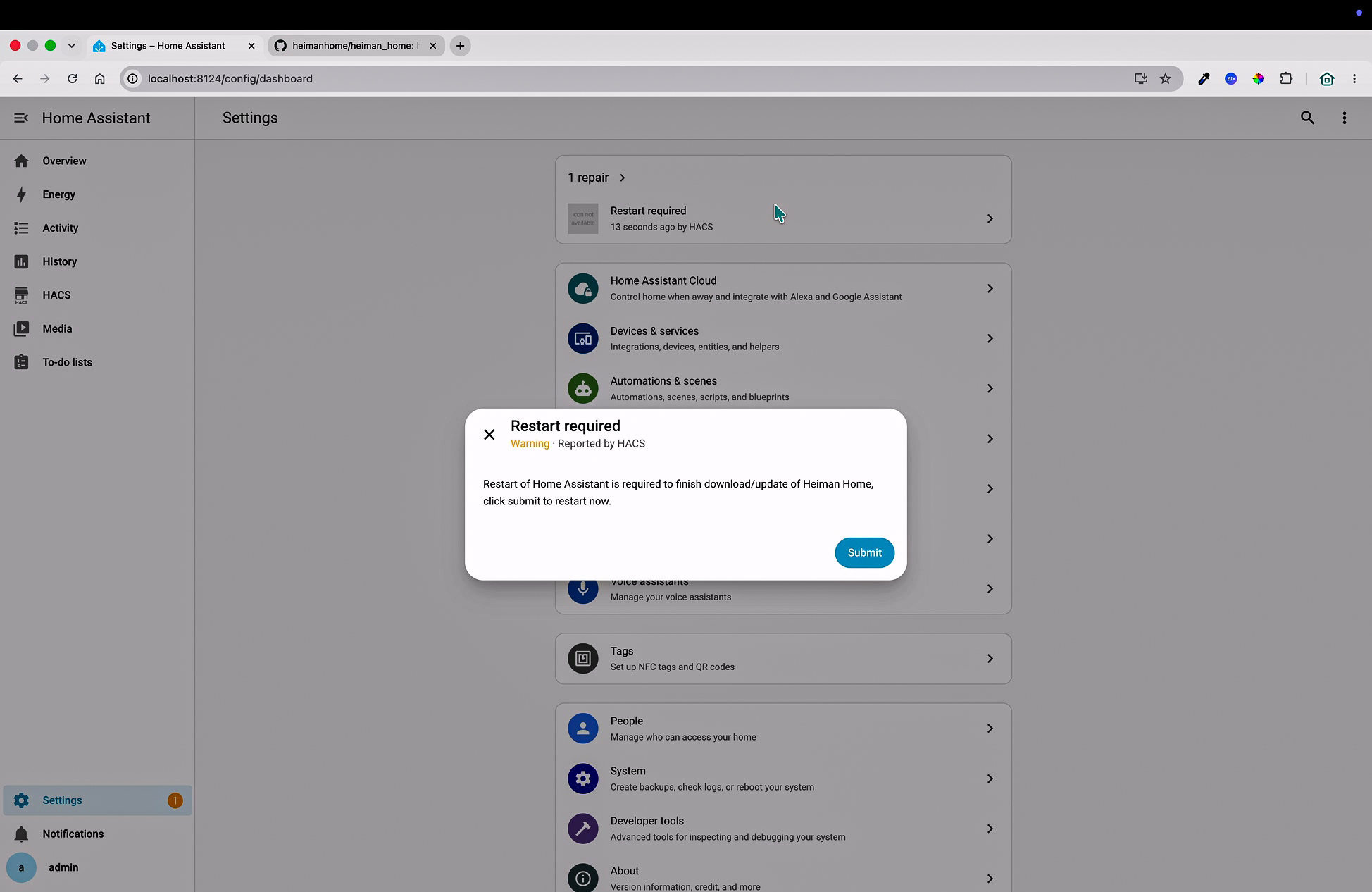Expand the 1 repair chevron
The width and height of the screenshot is (1372, 892).
(x=623, y=178)
